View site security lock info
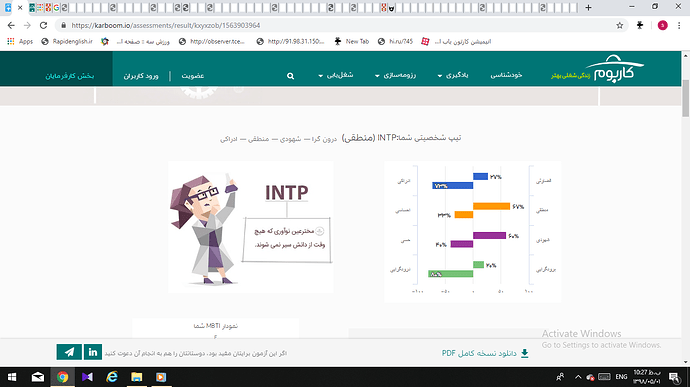Image resolution: width=690 pixels, height=387 pixels. click(63, 26)
